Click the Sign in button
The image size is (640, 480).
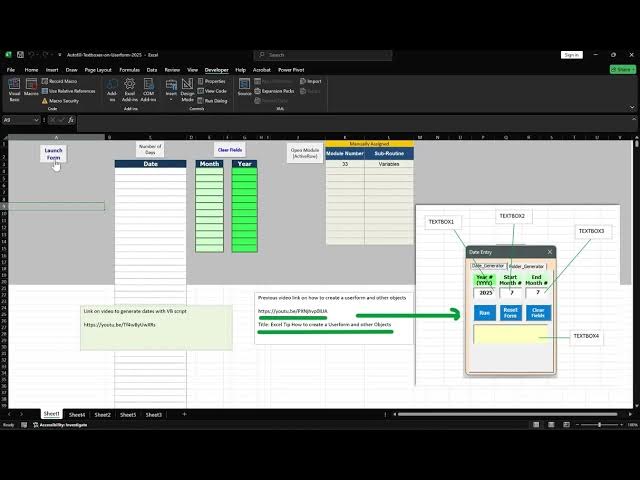pyautogui.click(x=571, y=55)
